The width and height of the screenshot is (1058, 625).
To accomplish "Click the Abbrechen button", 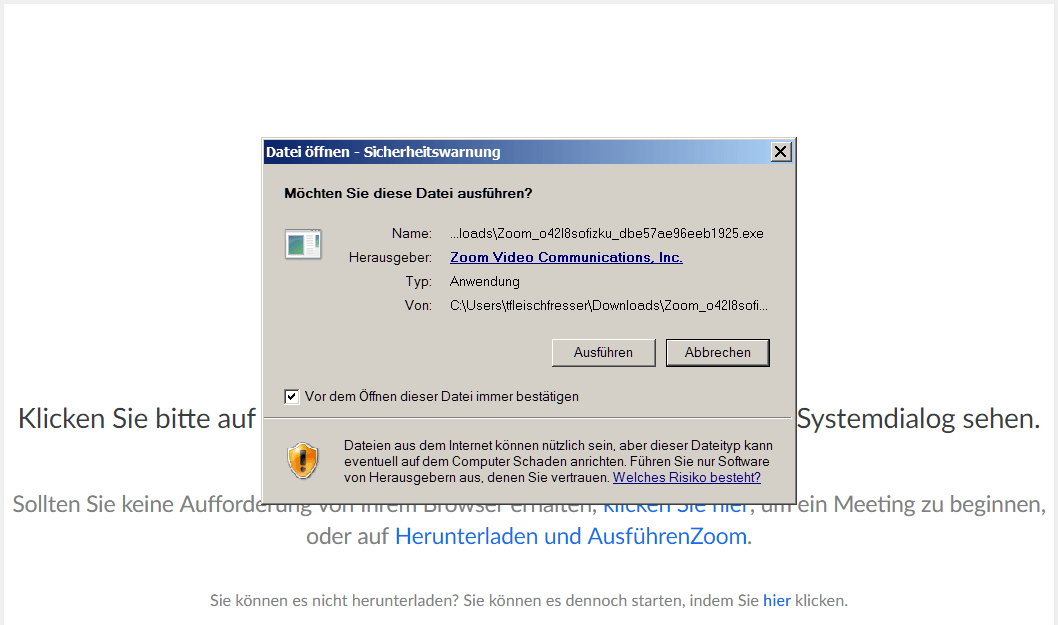I will coord(717,352).
